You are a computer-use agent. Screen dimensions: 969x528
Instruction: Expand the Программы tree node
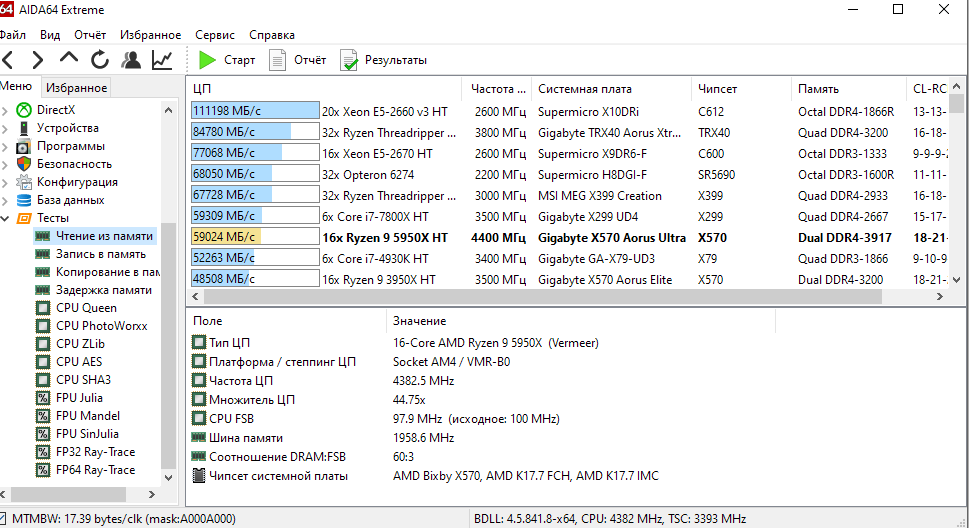click(x=5, y=147)
